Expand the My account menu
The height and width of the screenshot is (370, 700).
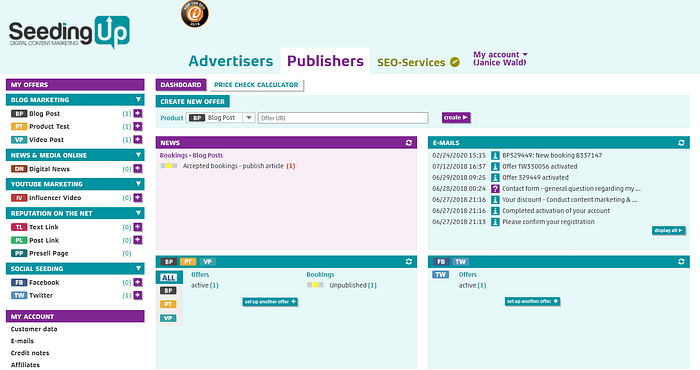pyautogui.click(x=500, y=58)
